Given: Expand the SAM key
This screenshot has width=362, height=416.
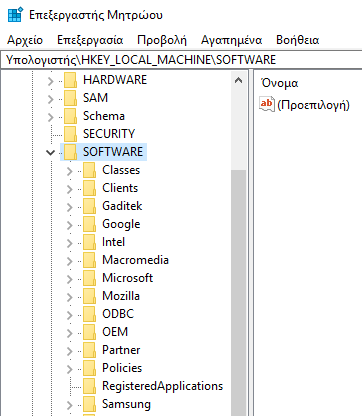Looking at the screenshot, I should click(x=50, y=99).
